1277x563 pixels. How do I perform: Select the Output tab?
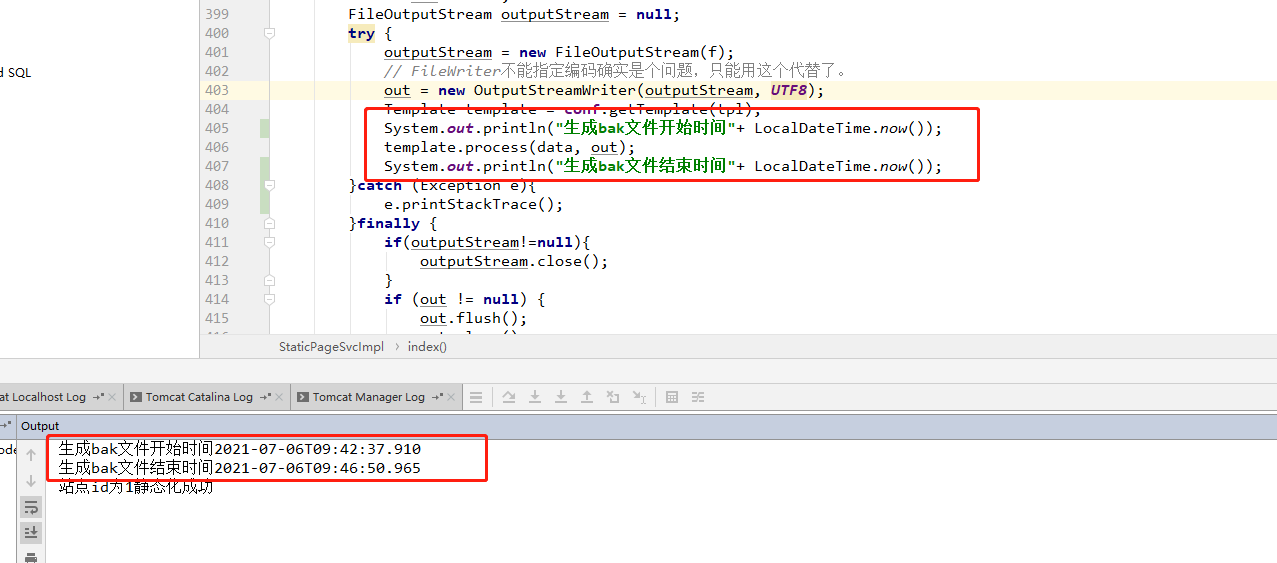pyautogui.click(x=40, y=426)
